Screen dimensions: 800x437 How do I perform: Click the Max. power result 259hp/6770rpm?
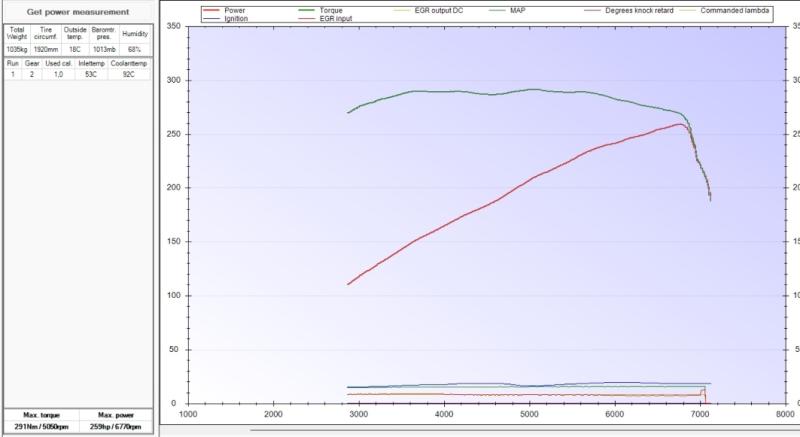[x=115, y=427]
